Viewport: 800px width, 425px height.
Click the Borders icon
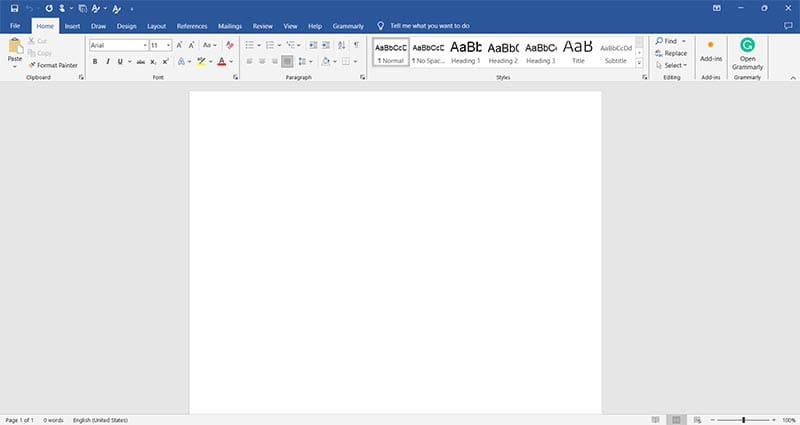[346, 62]
